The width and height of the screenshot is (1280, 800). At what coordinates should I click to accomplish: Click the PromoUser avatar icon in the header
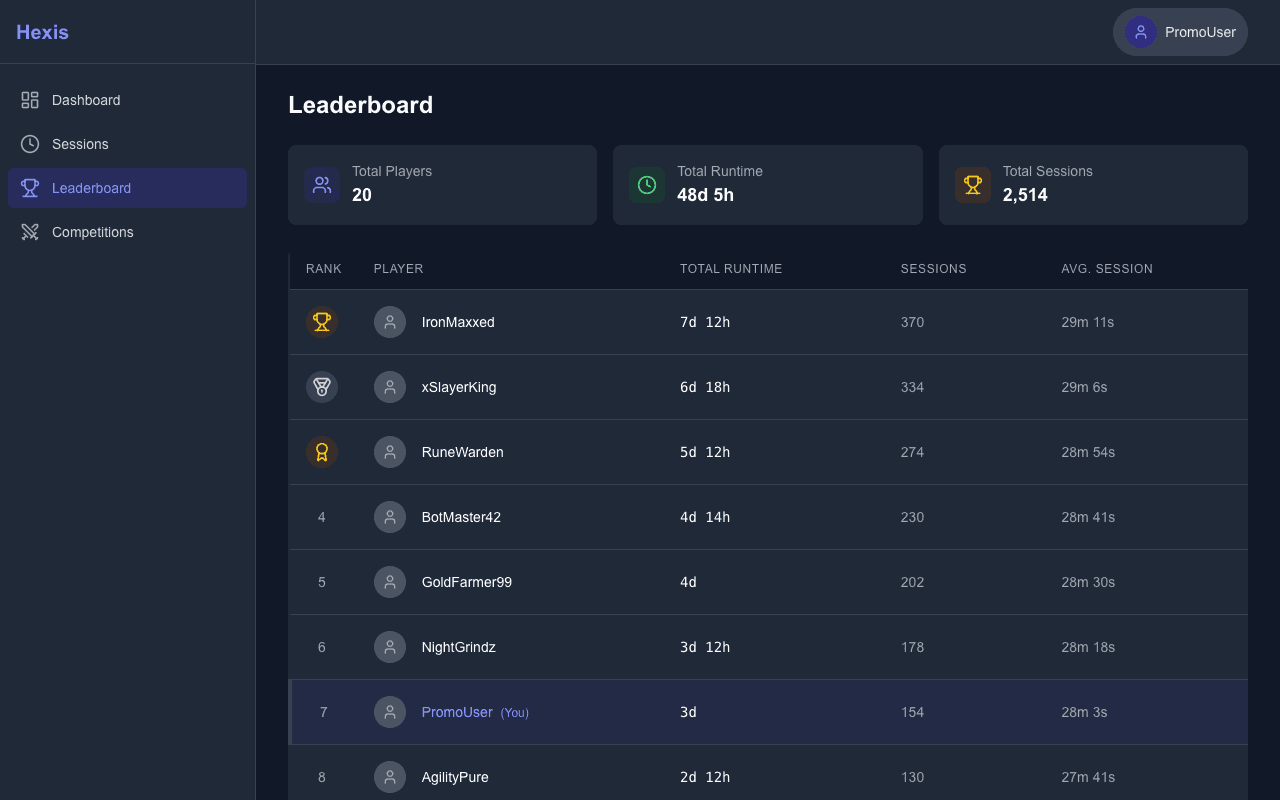pos(1141,32)
